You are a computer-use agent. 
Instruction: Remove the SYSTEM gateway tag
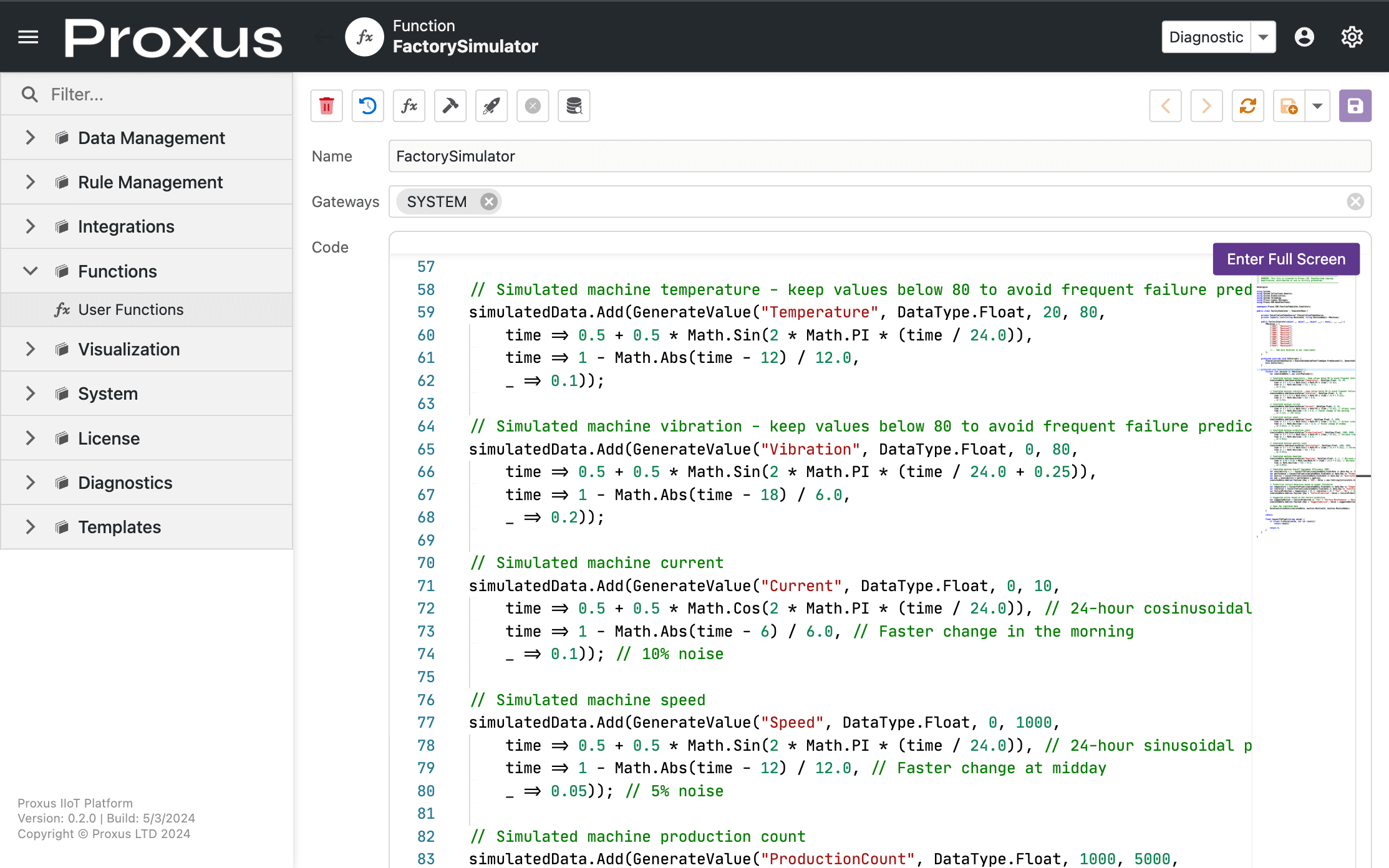489,202
